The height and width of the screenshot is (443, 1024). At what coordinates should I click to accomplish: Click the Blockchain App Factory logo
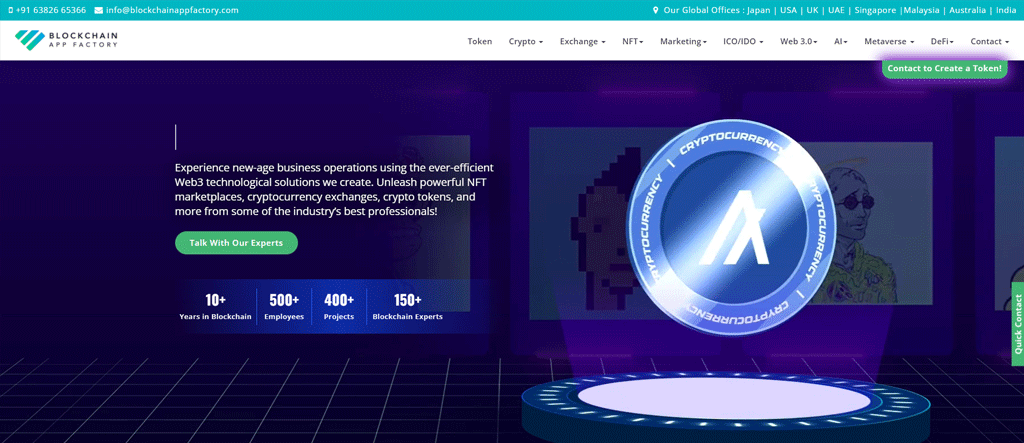tap(66, 40)
